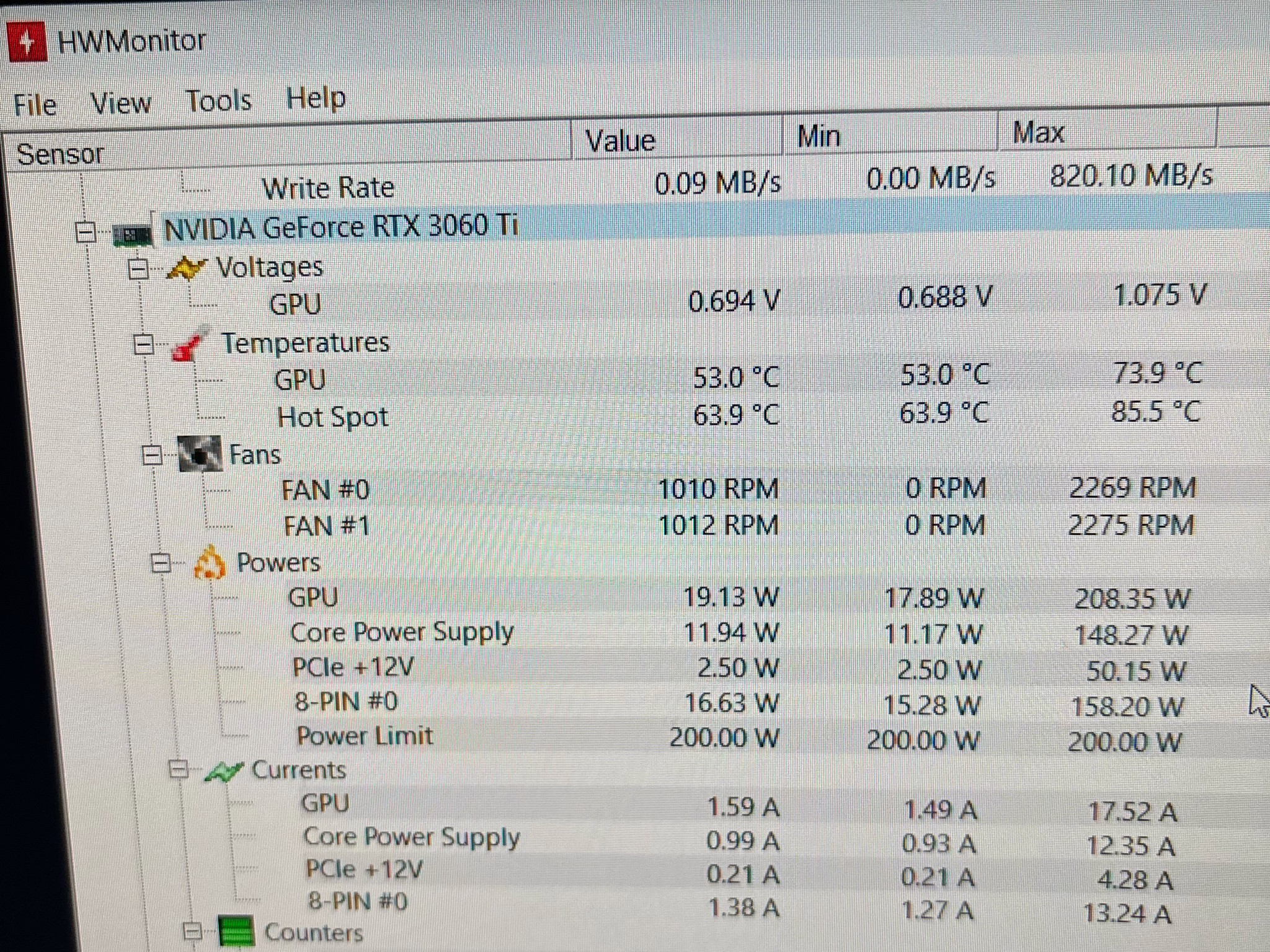Viewport: 1270px width, 952px height.
Task: Click the Voltages lightning icon
Action: pos(186,269)
